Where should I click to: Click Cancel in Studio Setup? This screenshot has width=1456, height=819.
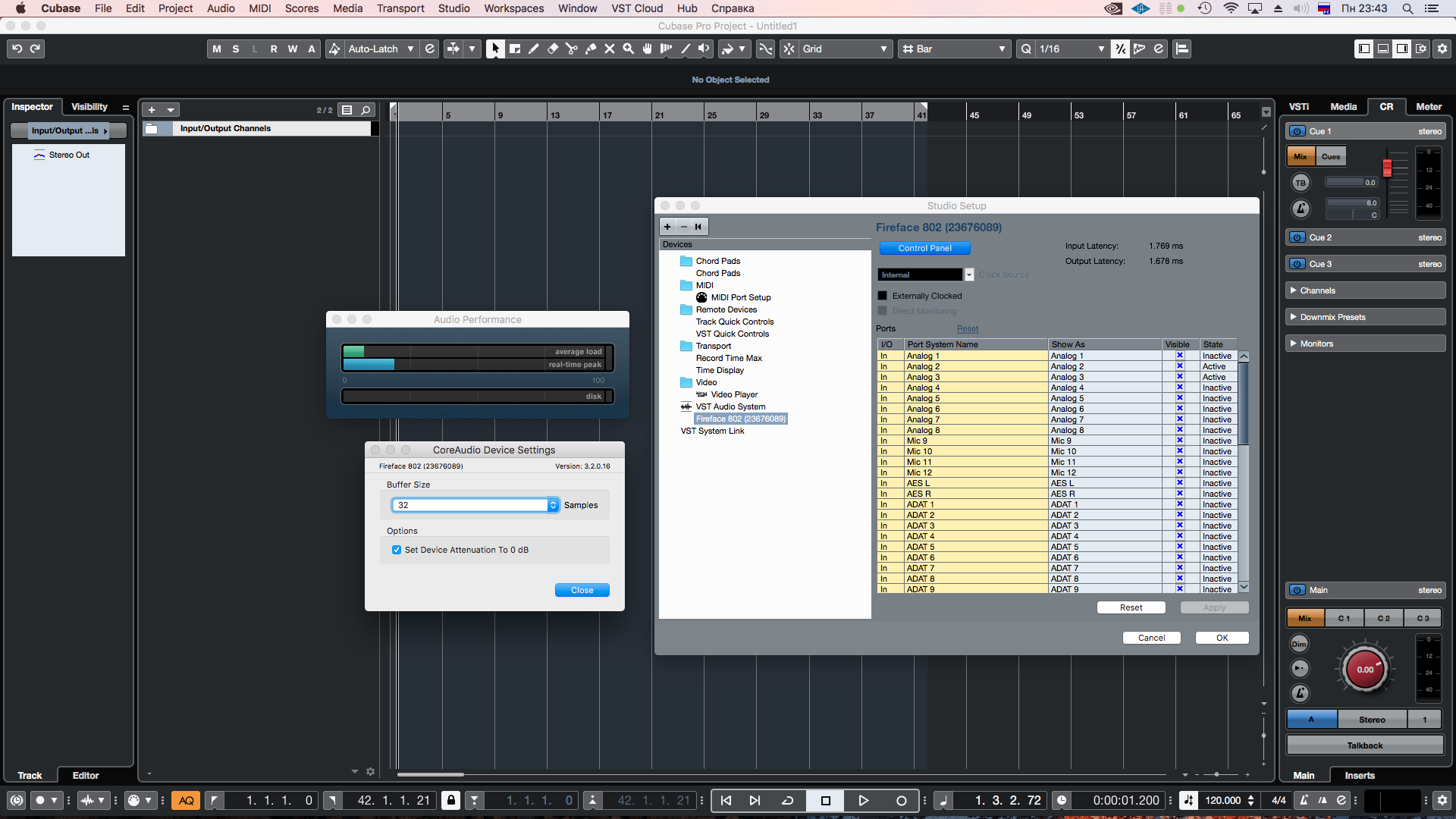coord(1151,638)
